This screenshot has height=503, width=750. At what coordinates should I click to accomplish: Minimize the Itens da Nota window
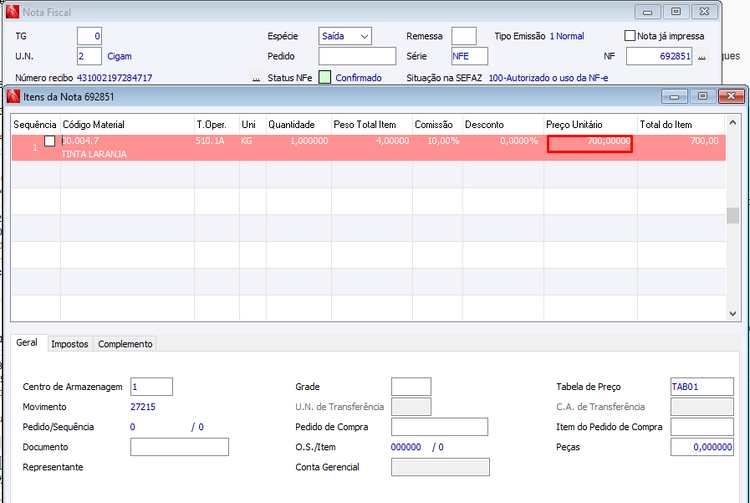pos(674,97)
